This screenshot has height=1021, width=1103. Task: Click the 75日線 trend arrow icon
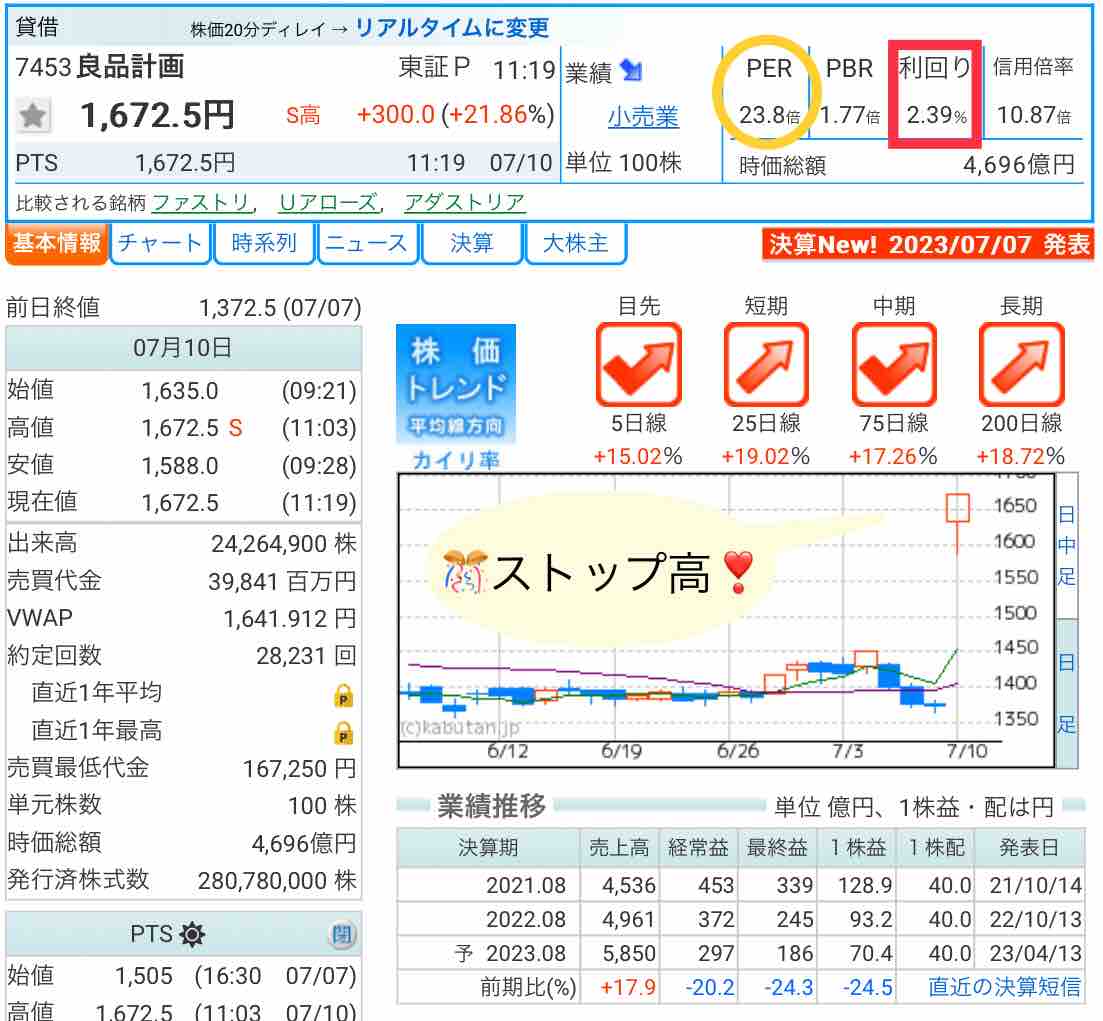point(894,364)
